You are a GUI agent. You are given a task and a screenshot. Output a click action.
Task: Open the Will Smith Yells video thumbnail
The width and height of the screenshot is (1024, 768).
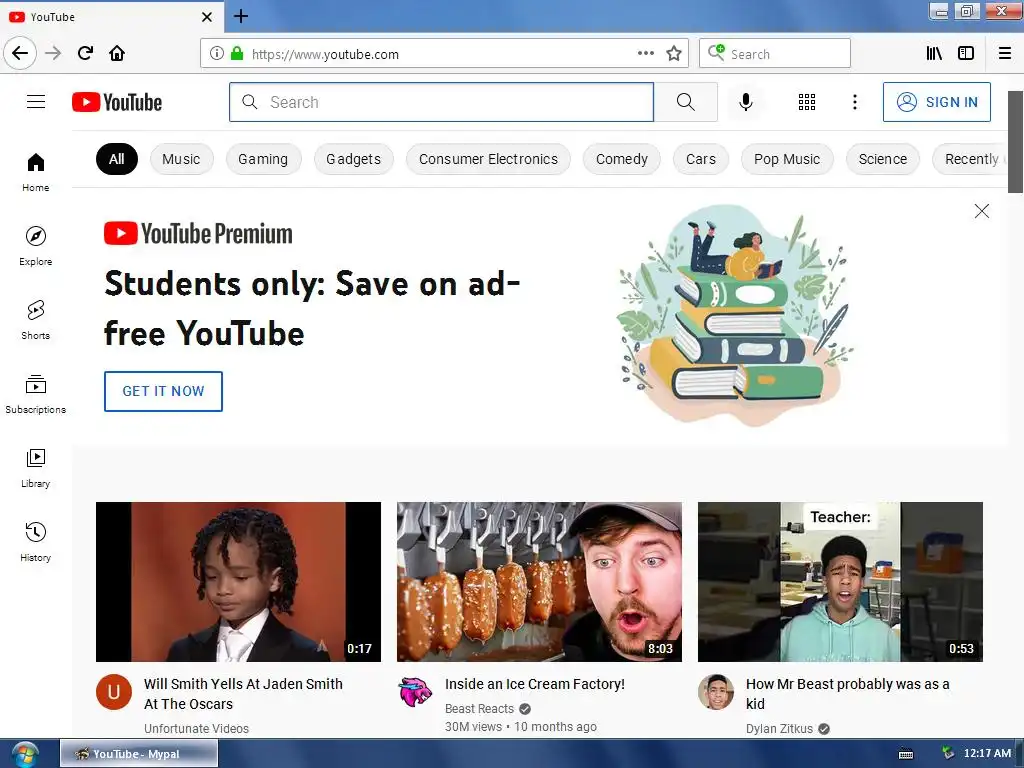238,581
